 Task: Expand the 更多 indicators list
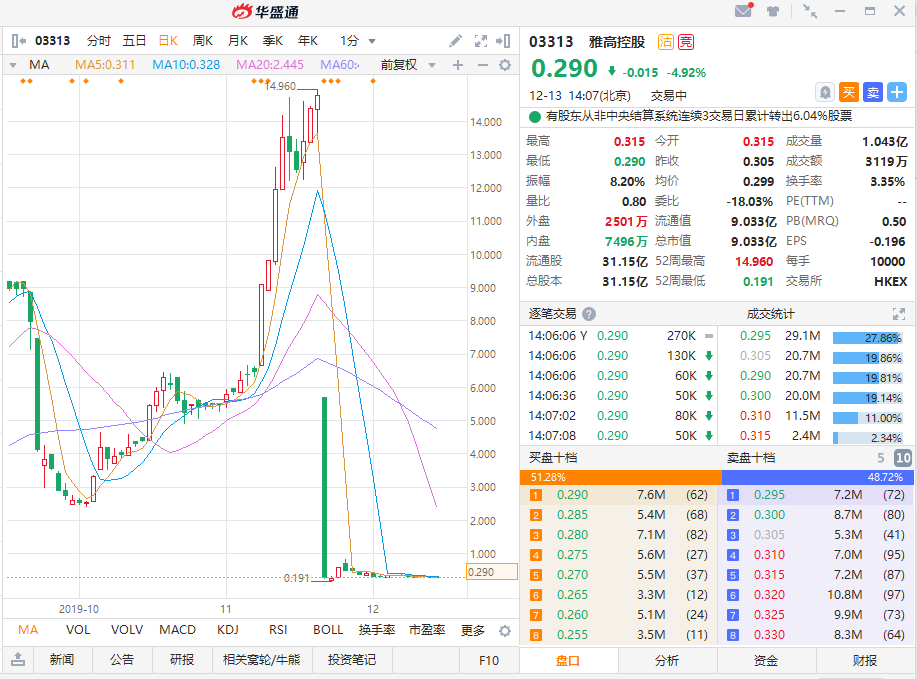coord(473,630)
